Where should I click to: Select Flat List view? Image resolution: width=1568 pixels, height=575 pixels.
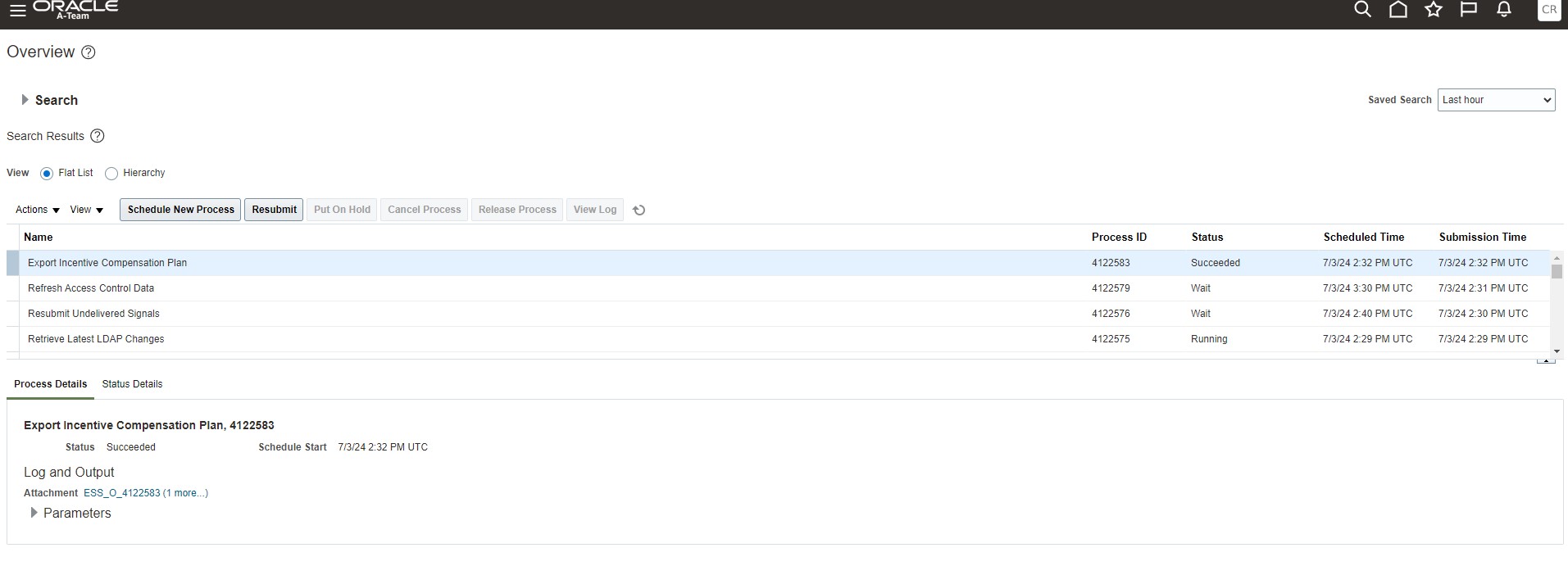[47, 174]
